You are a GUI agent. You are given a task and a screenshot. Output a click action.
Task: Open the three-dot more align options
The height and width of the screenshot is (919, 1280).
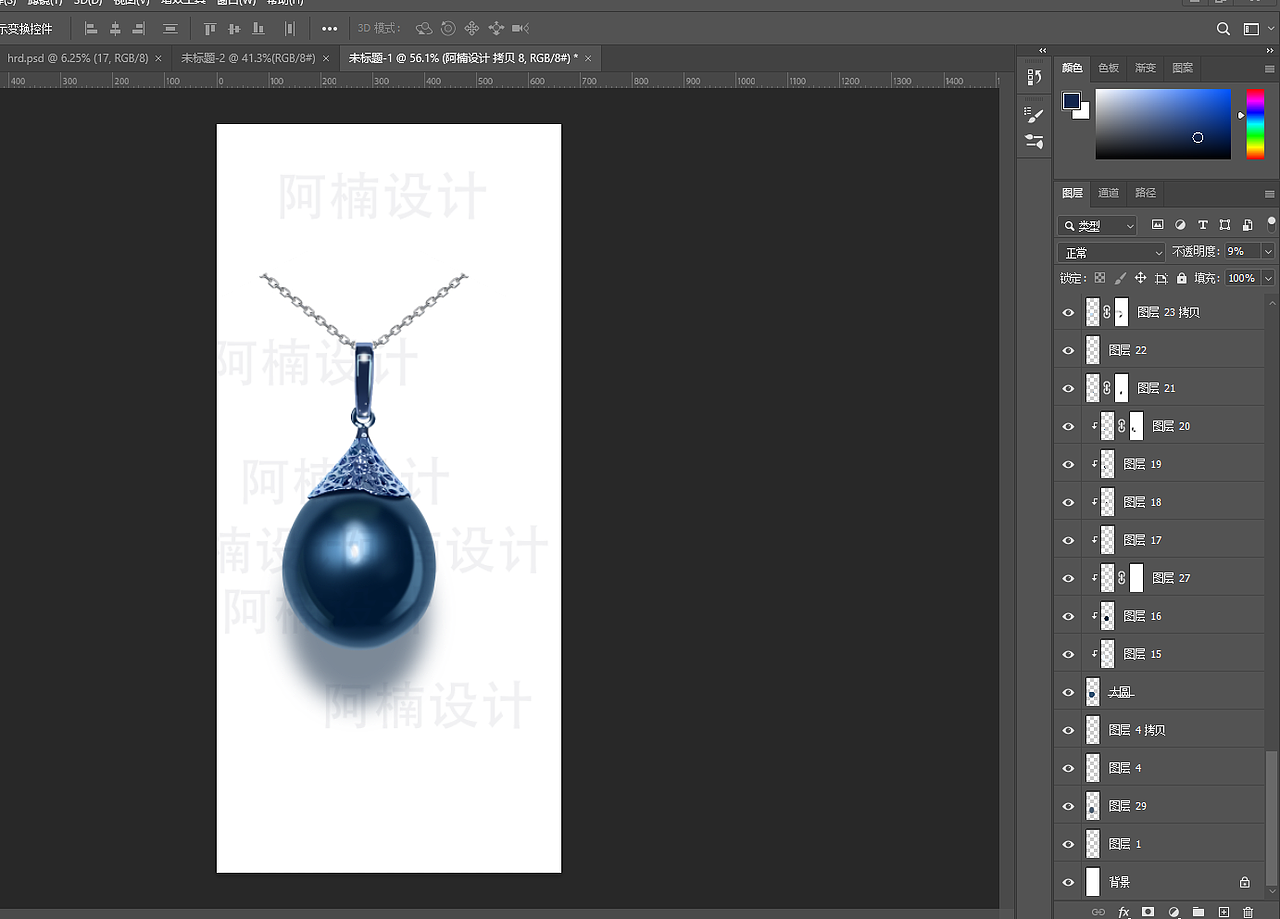[x=330, y=29]
